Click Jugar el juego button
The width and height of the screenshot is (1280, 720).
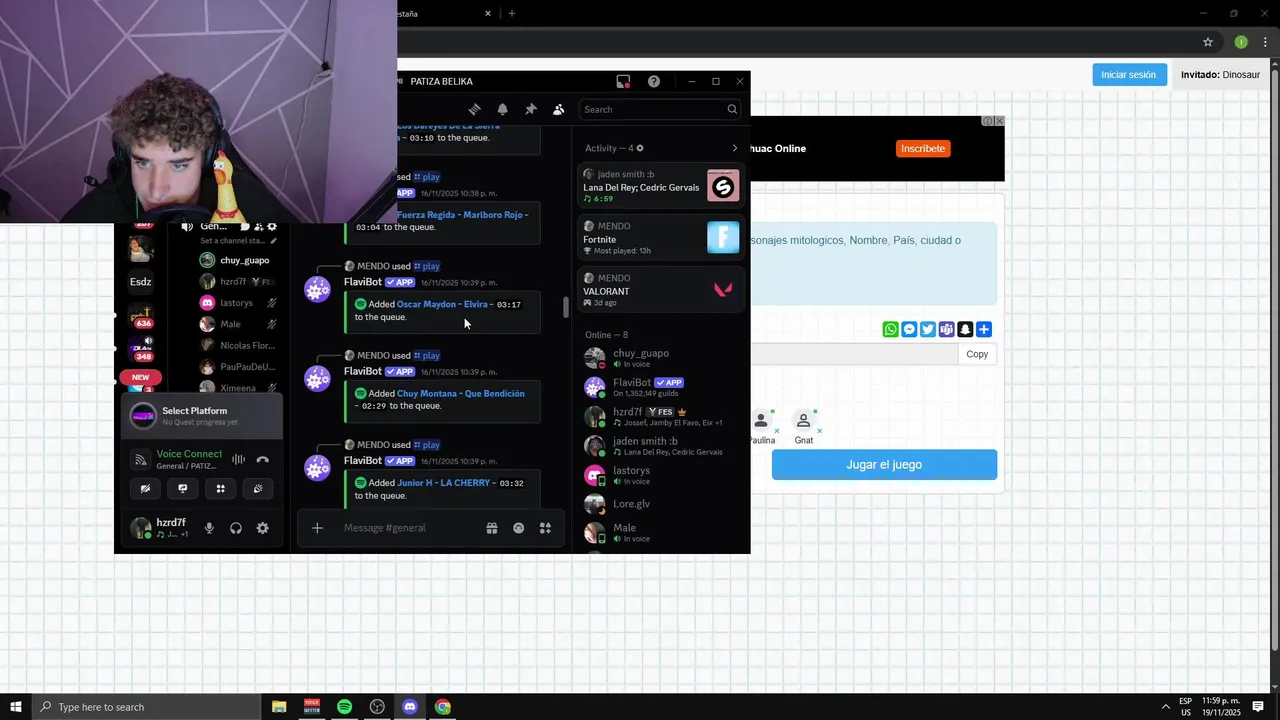coord(884,465)
